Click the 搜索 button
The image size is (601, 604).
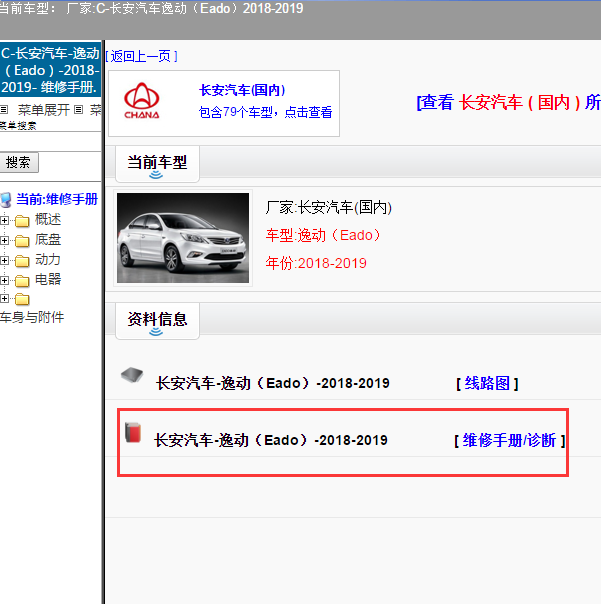[18, 163]
